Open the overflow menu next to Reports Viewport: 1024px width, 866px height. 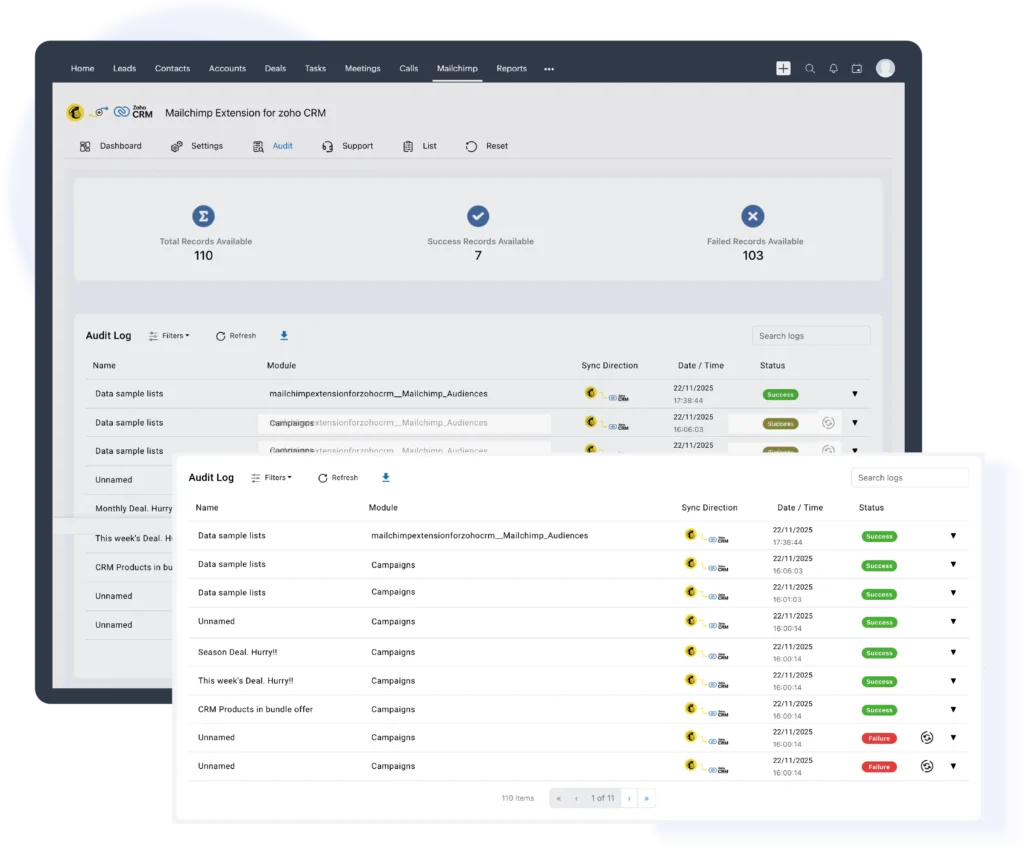548,68
